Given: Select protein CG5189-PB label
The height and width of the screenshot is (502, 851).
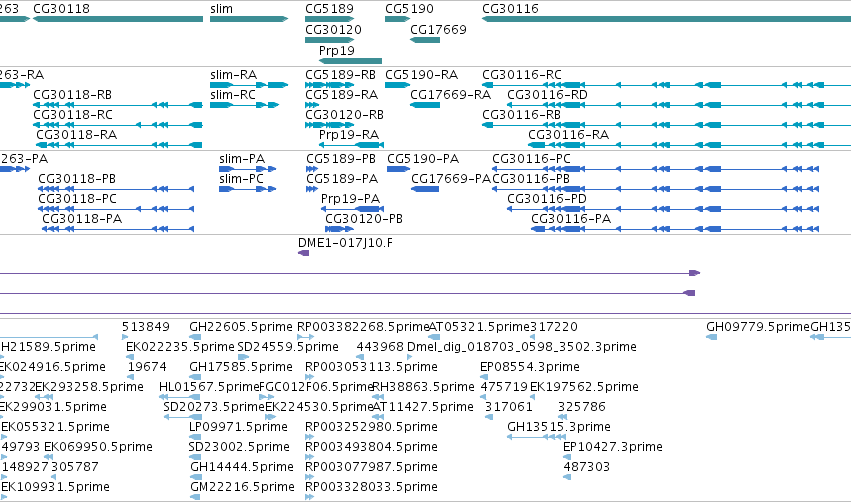Looking at the screenshot, I should coord(341,158).
